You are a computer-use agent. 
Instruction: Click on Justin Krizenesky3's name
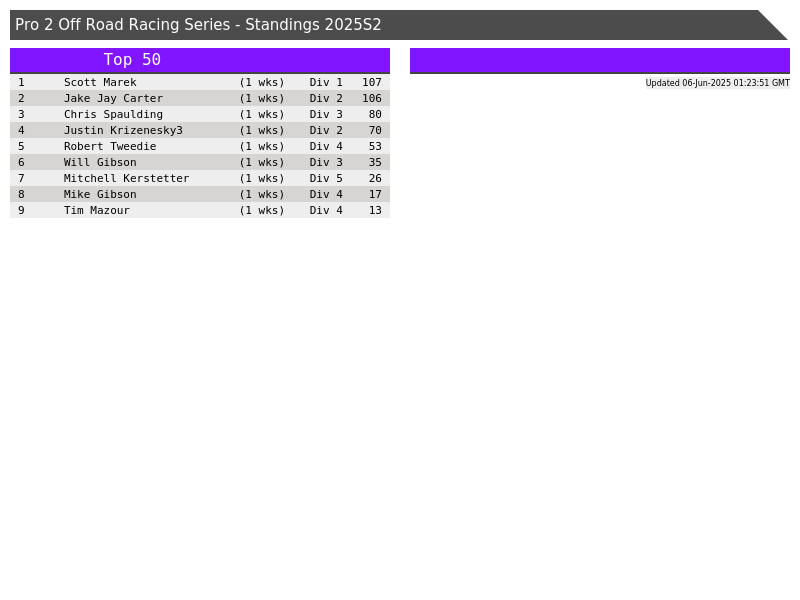click(123, 131)
